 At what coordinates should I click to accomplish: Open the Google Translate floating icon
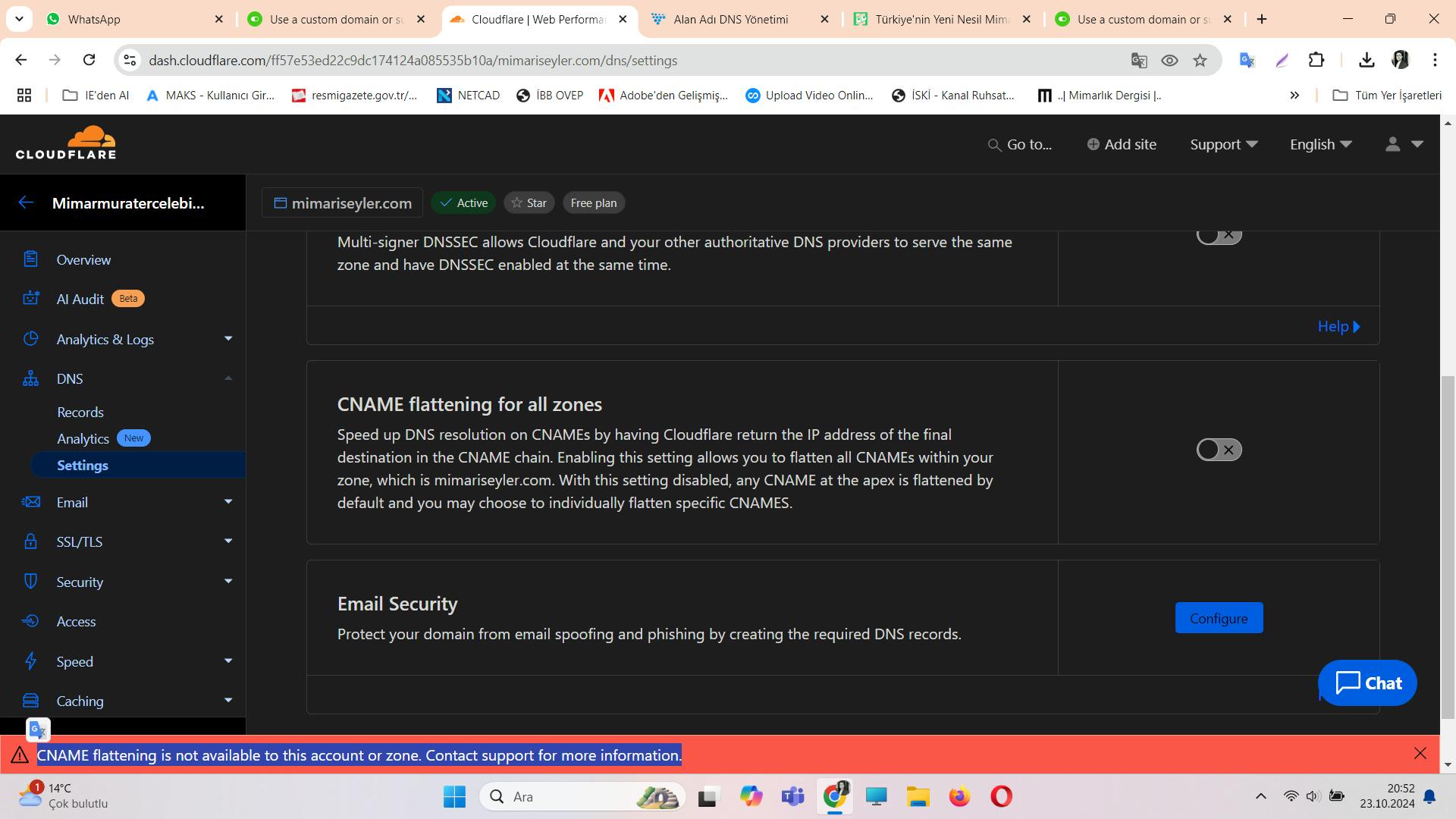point(38,730)
